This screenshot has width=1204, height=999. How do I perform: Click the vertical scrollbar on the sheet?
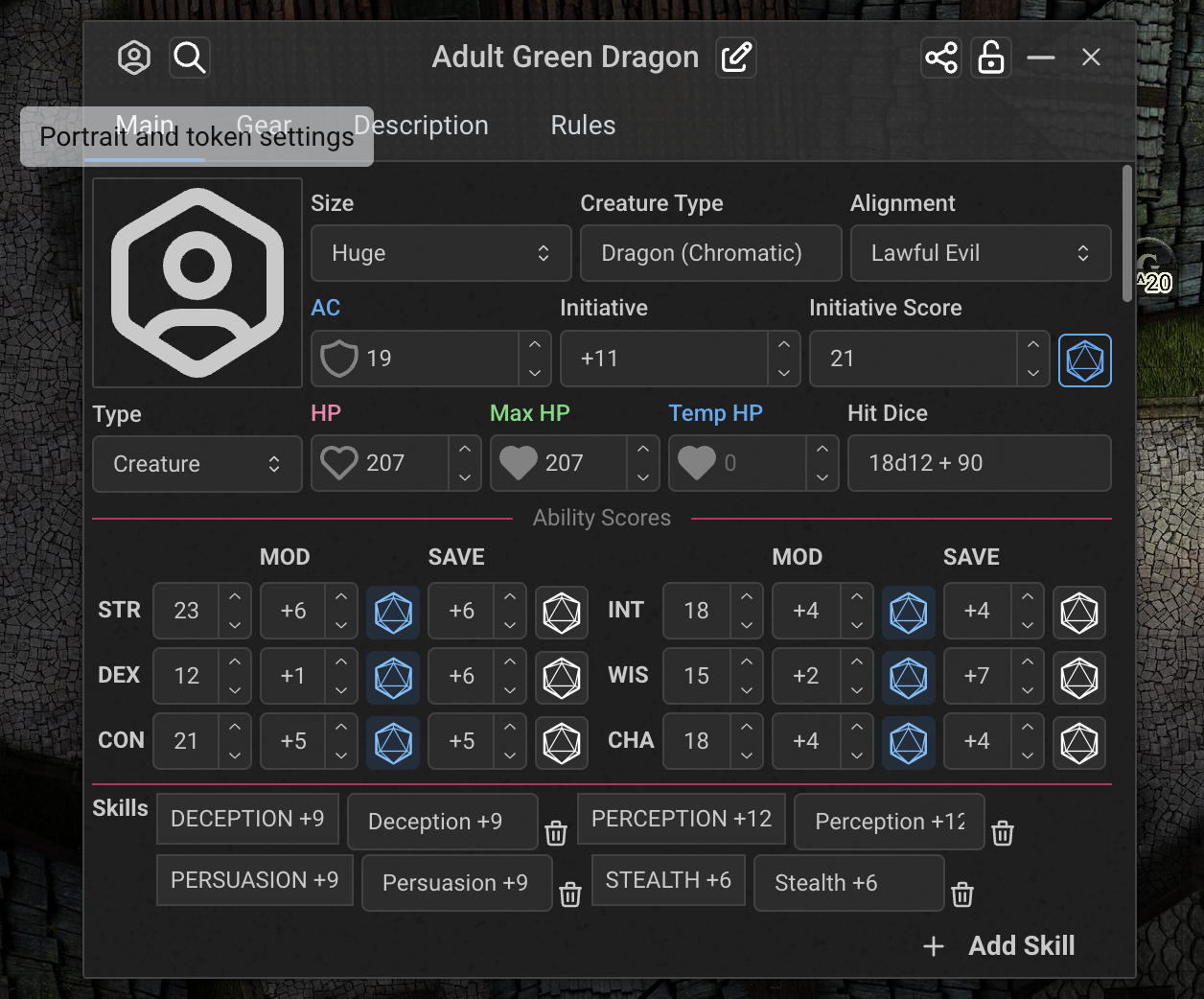pos(1127,235)
